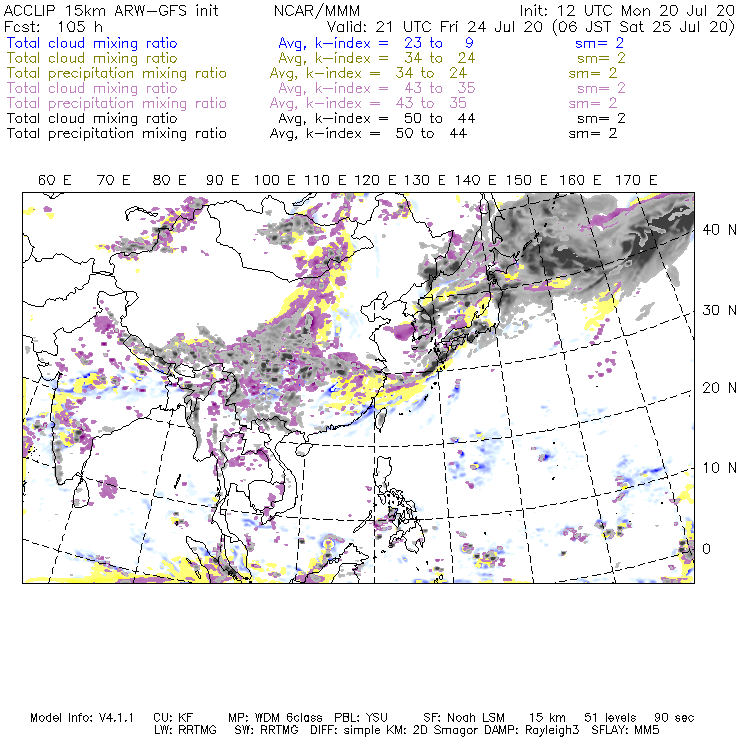
Task: Click the "30 N" latitude label
Action: (719, 310)
